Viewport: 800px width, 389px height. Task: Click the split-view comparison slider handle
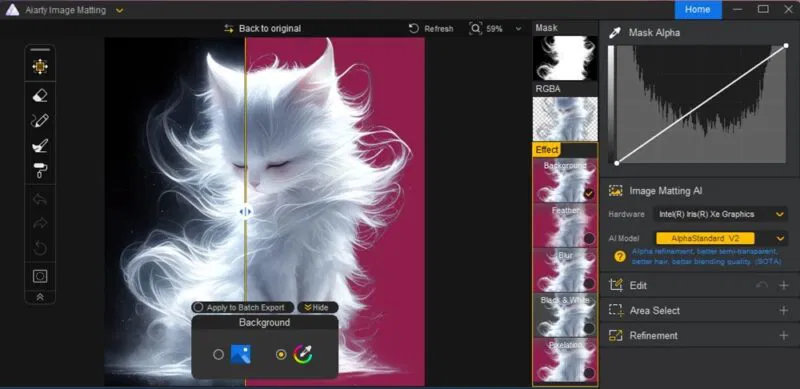245,211
